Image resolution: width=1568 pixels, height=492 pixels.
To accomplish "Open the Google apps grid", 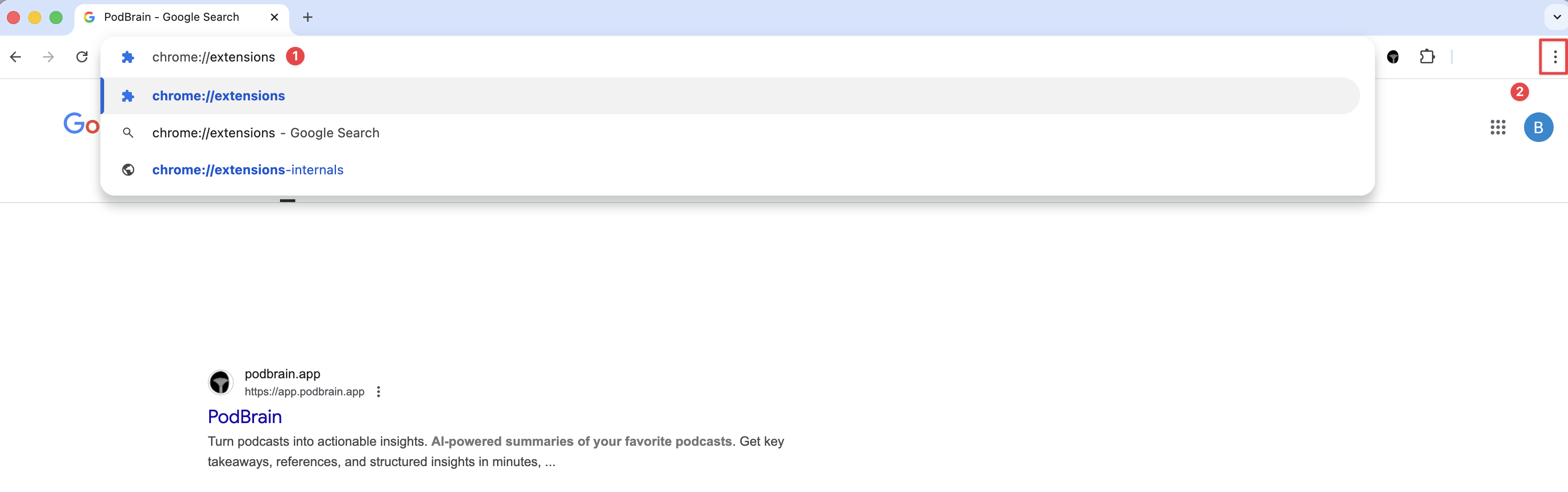I will pos(1497,128).
